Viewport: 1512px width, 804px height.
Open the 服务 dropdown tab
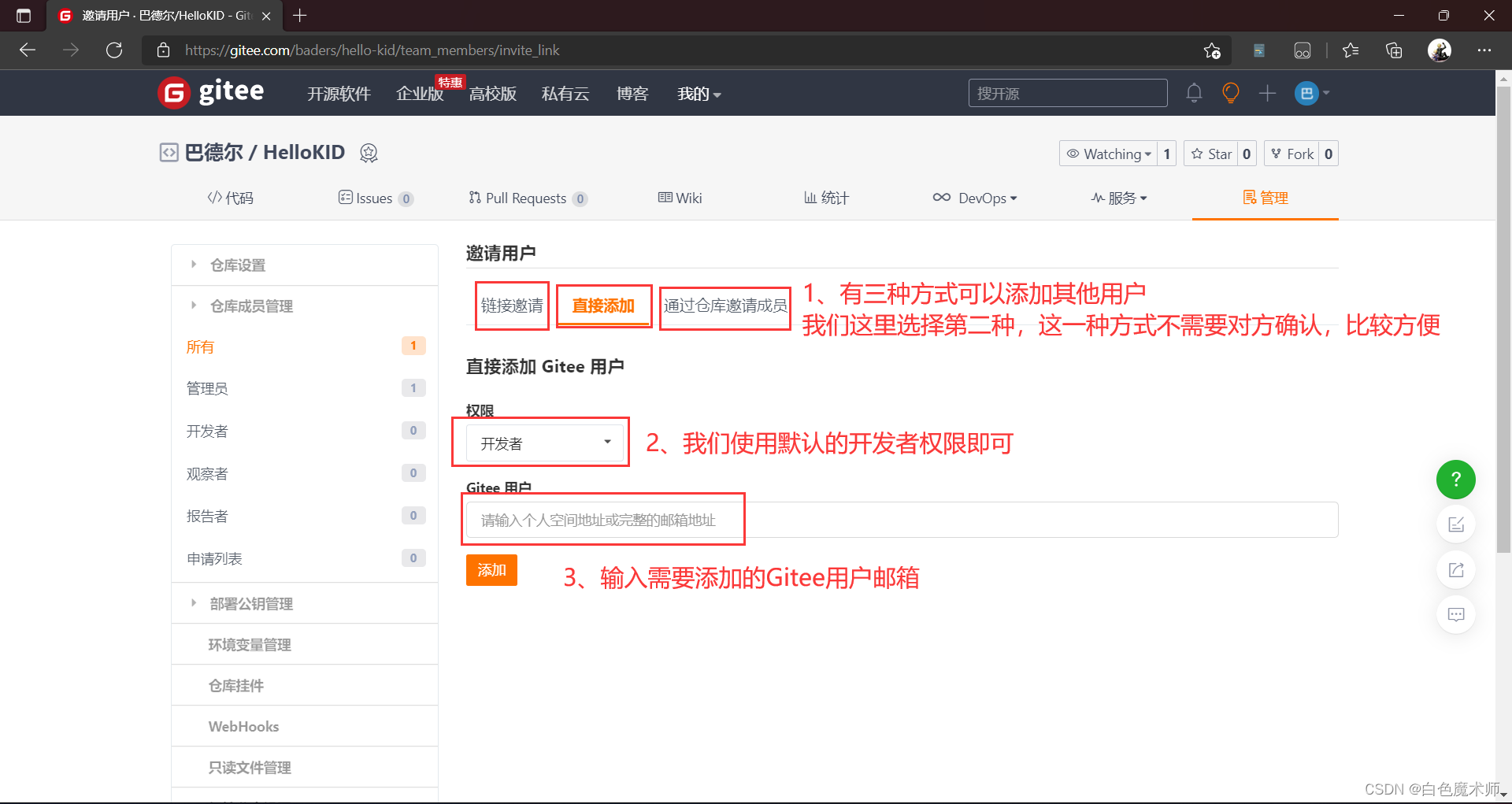(1119, 198)
